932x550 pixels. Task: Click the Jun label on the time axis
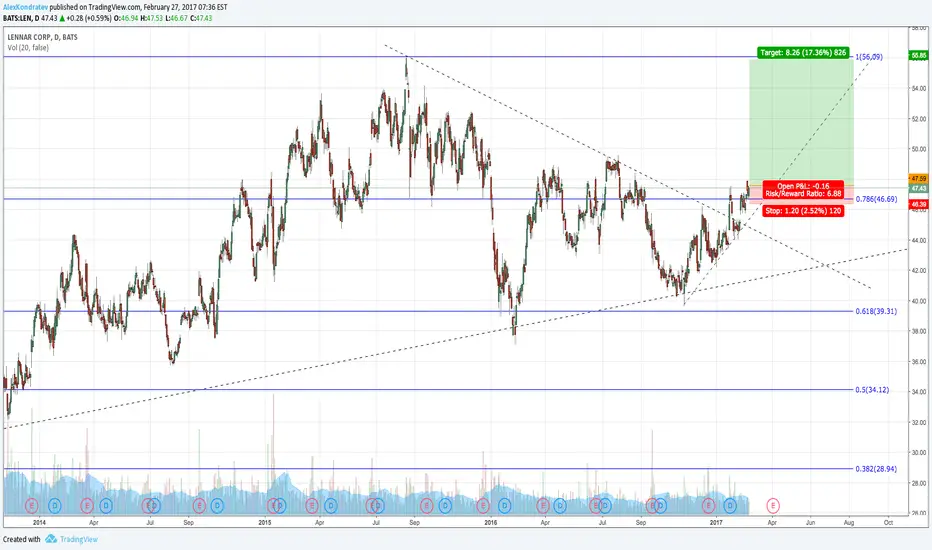[x=810, y=523]
